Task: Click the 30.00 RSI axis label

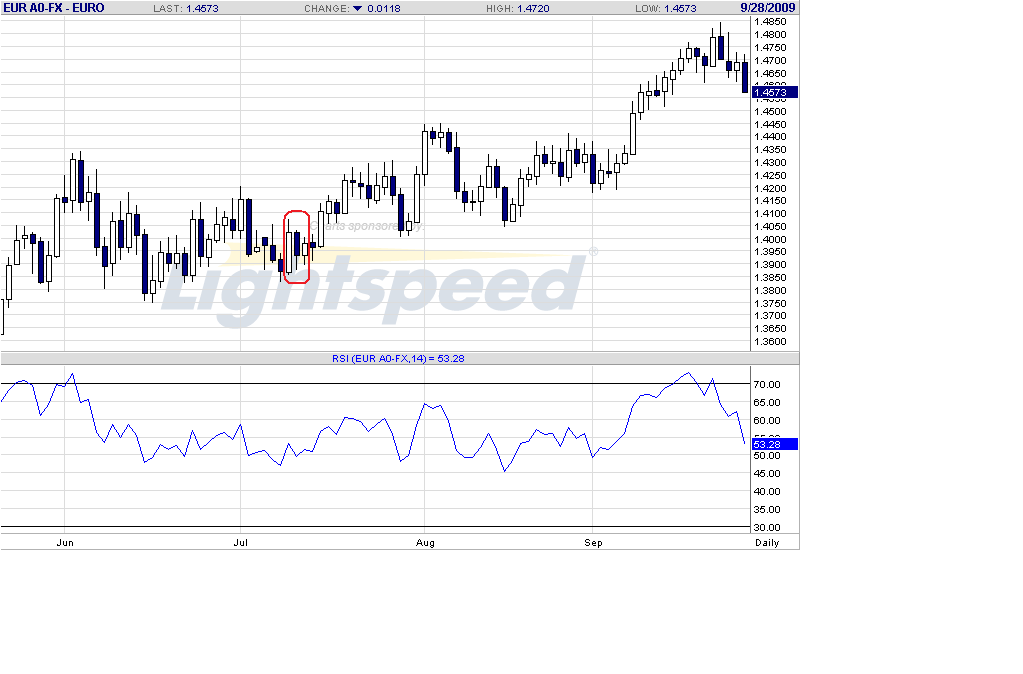Action: (767, 528)
